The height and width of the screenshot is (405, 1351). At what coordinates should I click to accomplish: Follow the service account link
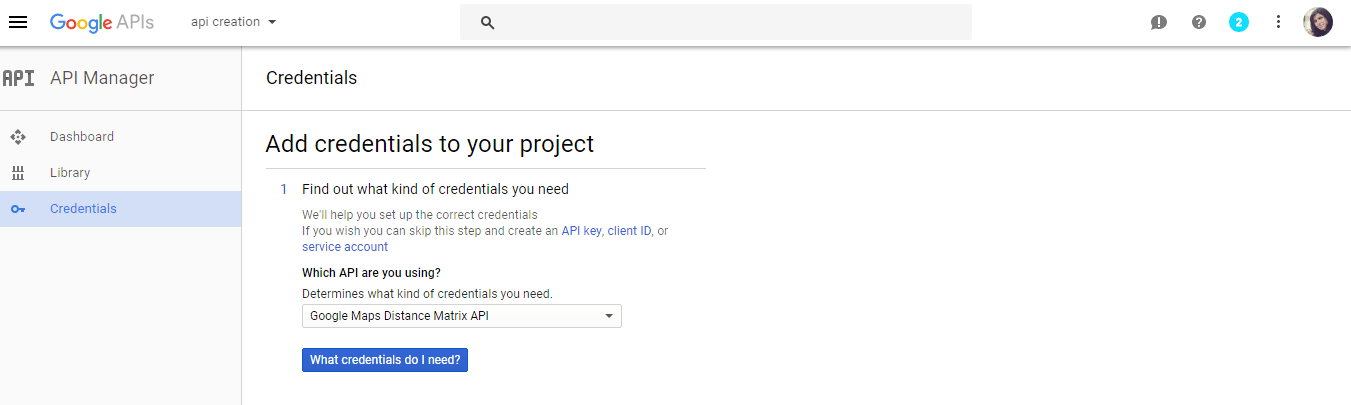click(345, 247)
